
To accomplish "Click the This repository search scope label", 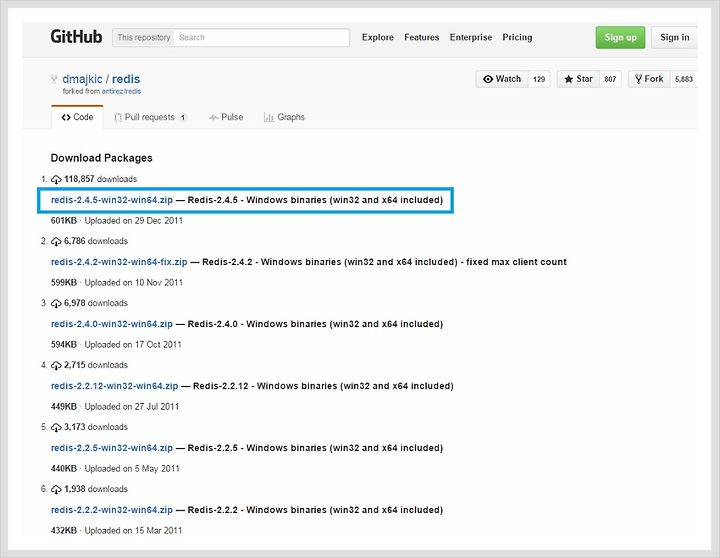I will pyautogui.click(x=144, y=37).
